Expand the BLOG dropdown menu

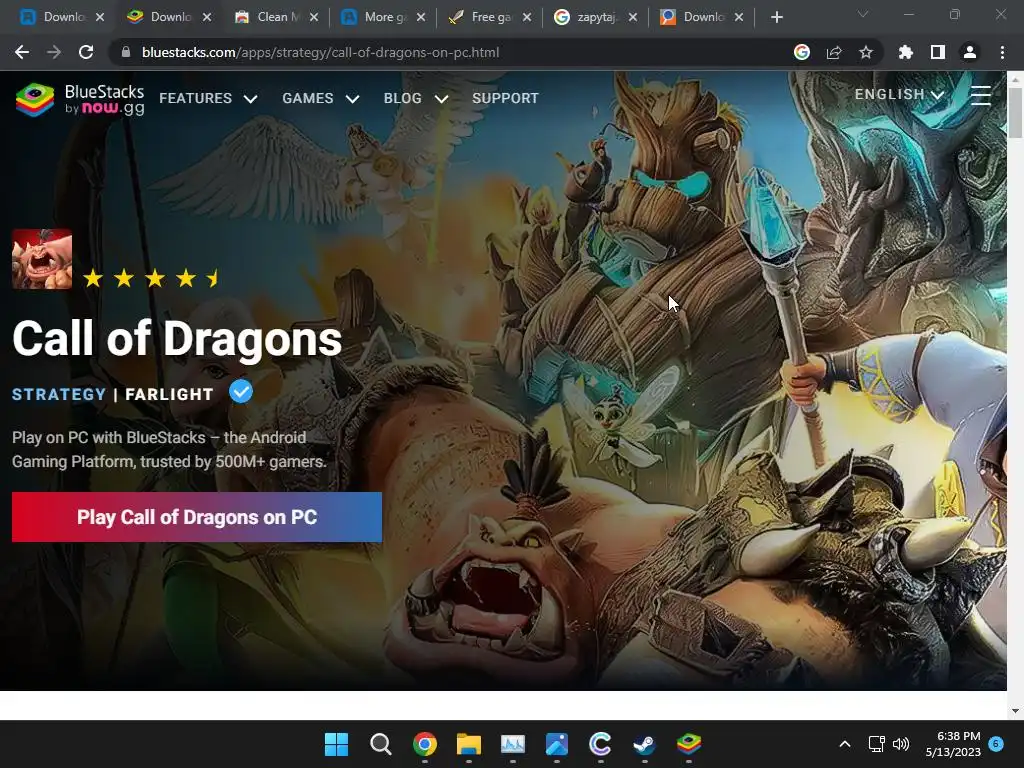(x=416, y=98)
